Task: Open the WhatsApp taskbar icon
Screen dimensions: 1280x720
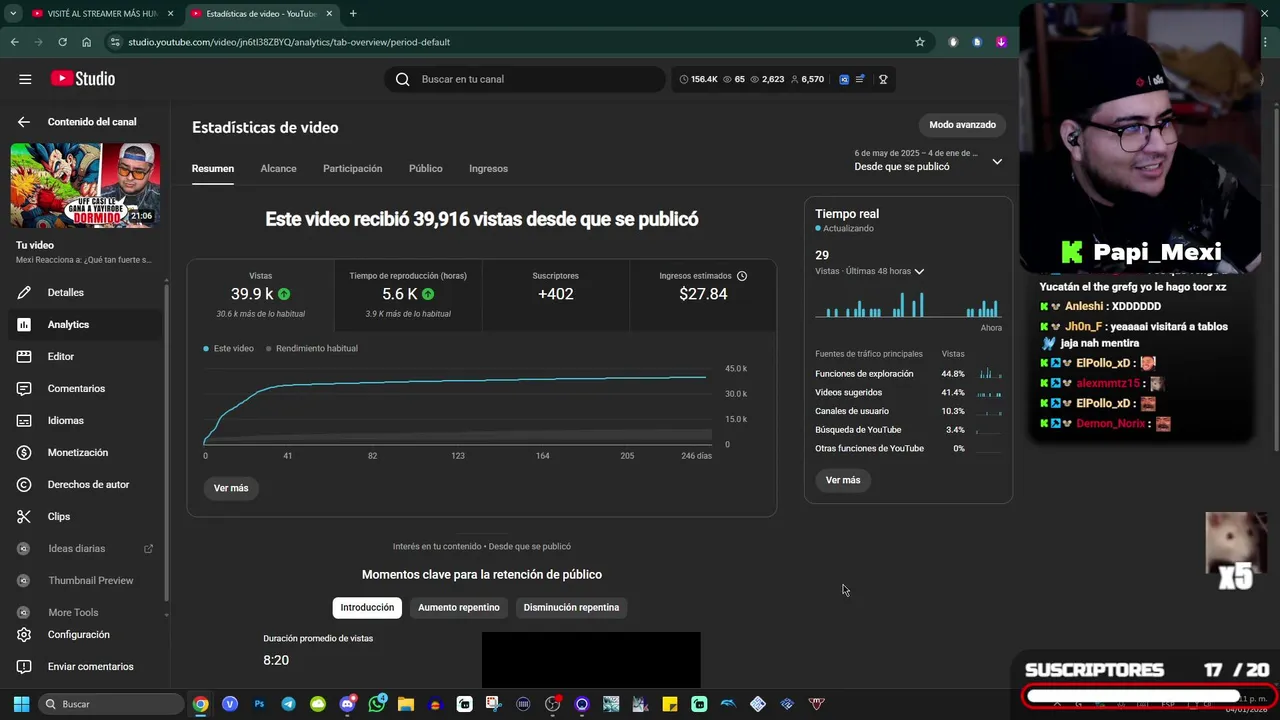Action: (x=377, y=704)
